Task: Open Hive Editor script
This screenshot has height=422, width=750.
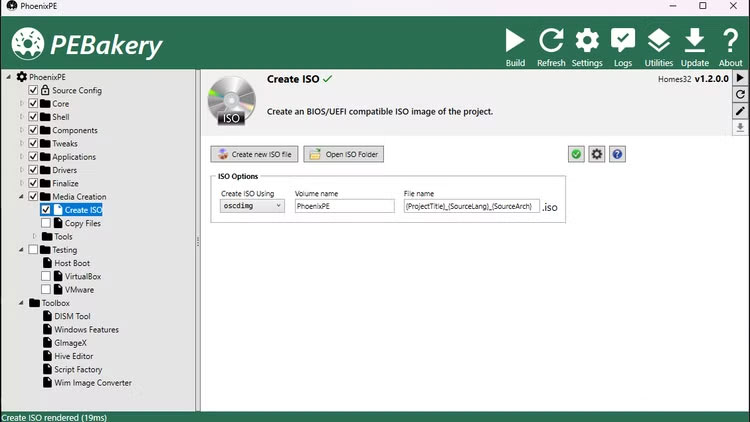Action: pos(74,356)
